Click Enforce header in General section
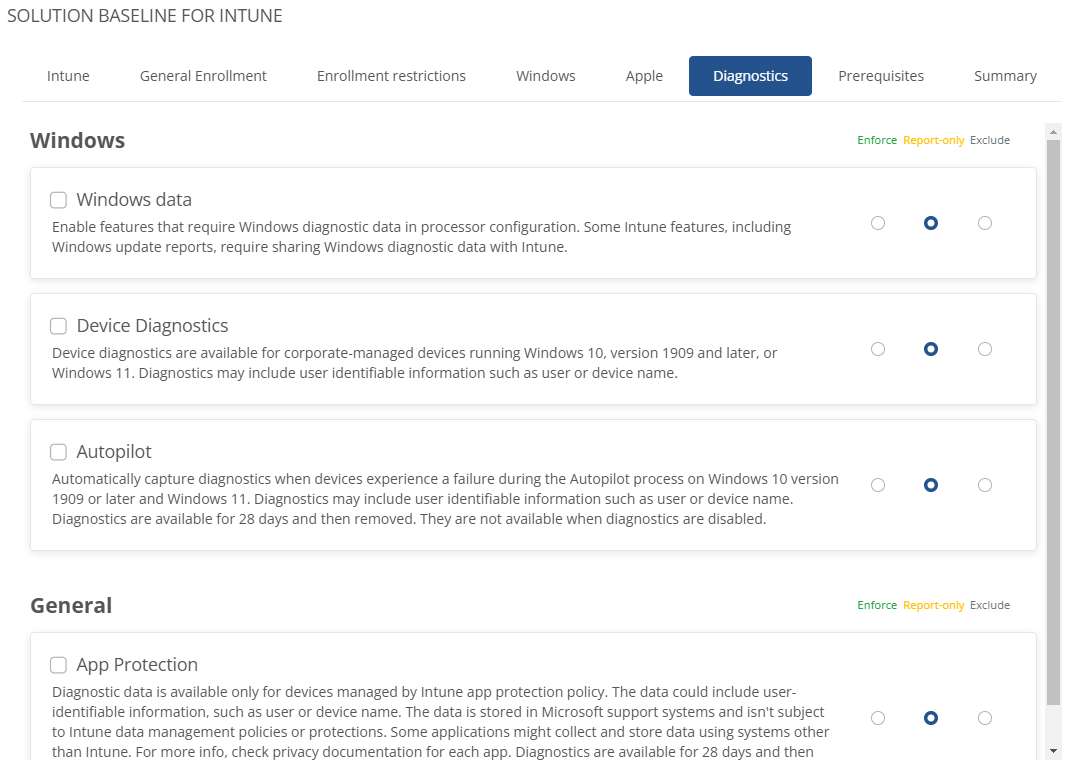 (877, 605)
